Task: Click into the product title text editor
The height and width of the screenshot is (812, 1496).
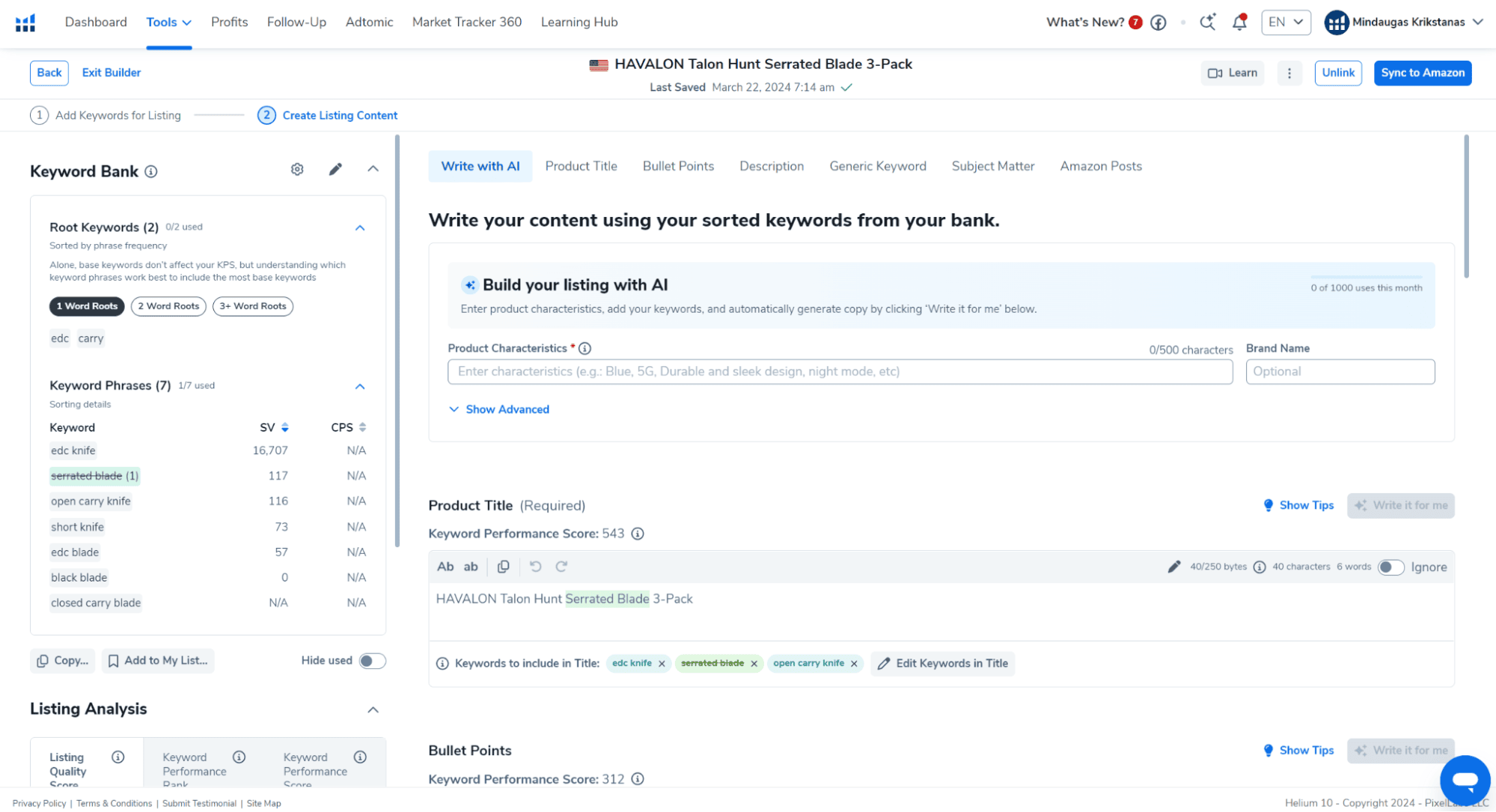Action: tap(941, 611)
